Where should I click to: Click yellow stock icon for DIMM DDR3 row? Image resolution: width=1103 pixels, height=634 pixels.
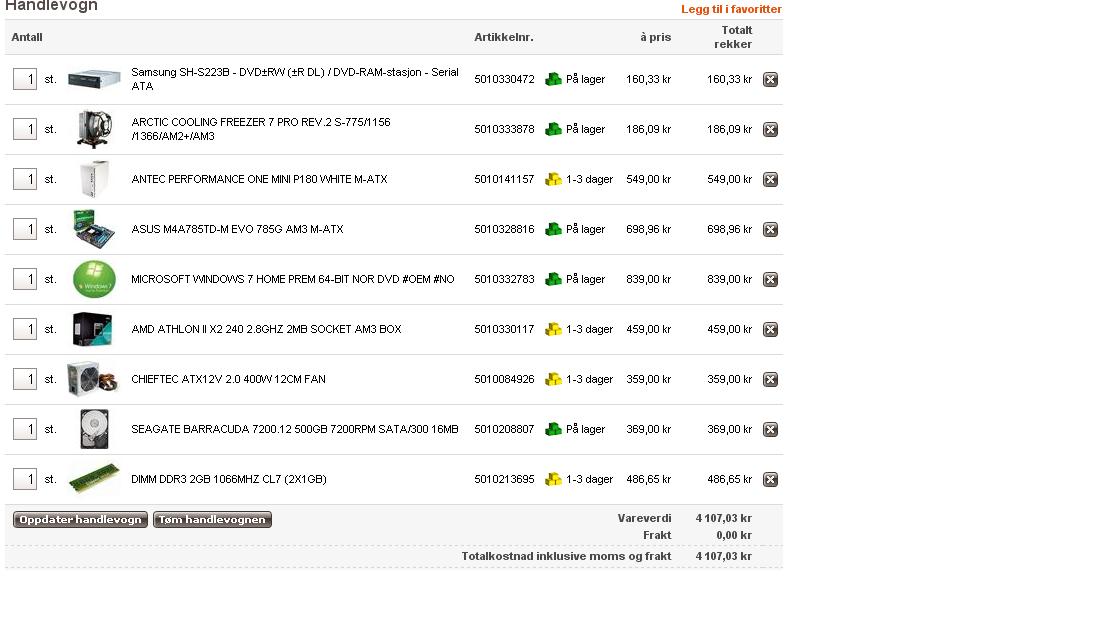tap(554, 478)
